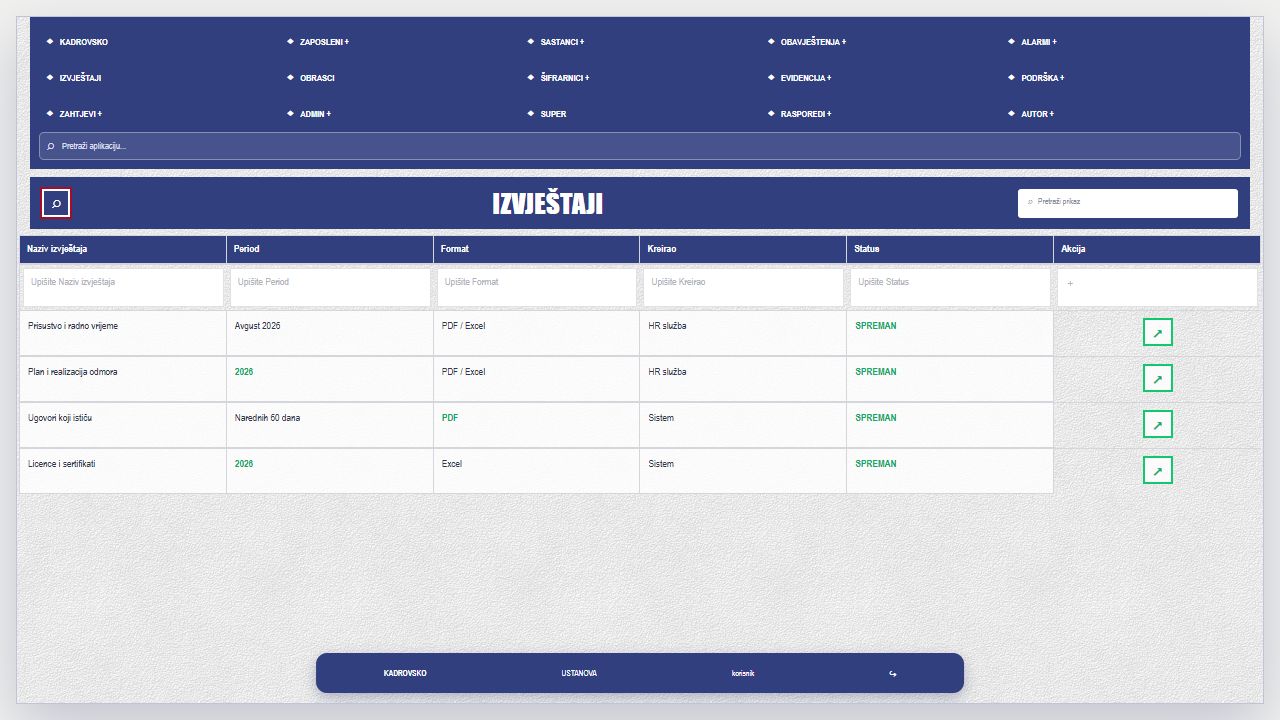
Task: Click the magnifier icon button beside Izvještaji title
Action: (56, 203)
